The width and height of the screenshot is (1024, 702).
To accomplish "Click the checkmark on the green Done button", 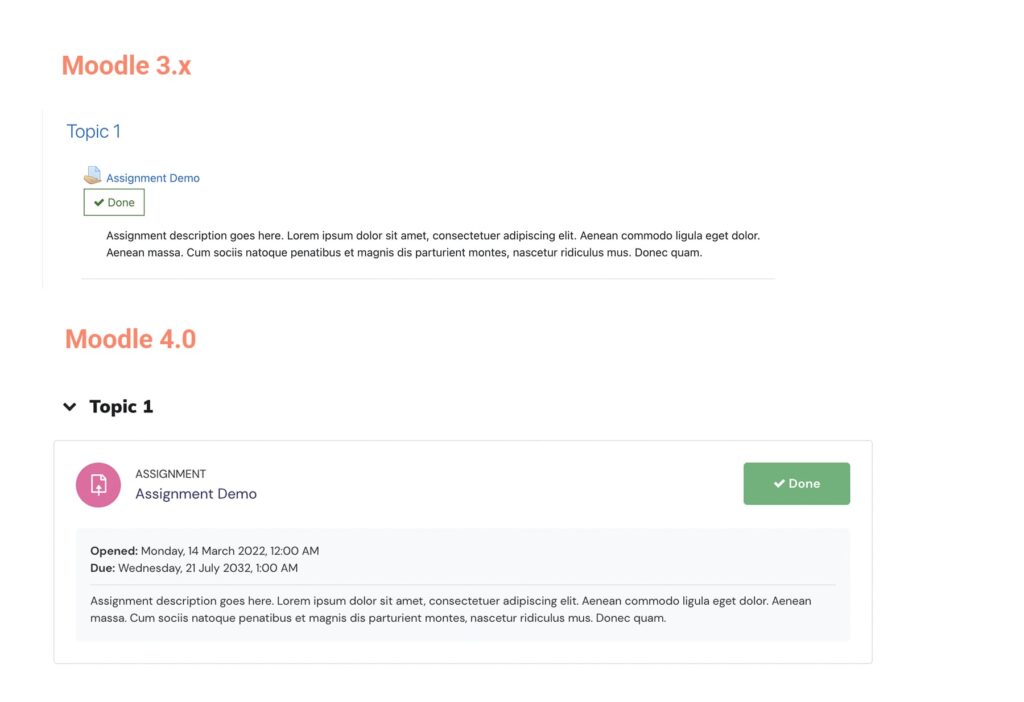I will pyautogui.click(x=780, y=483).
